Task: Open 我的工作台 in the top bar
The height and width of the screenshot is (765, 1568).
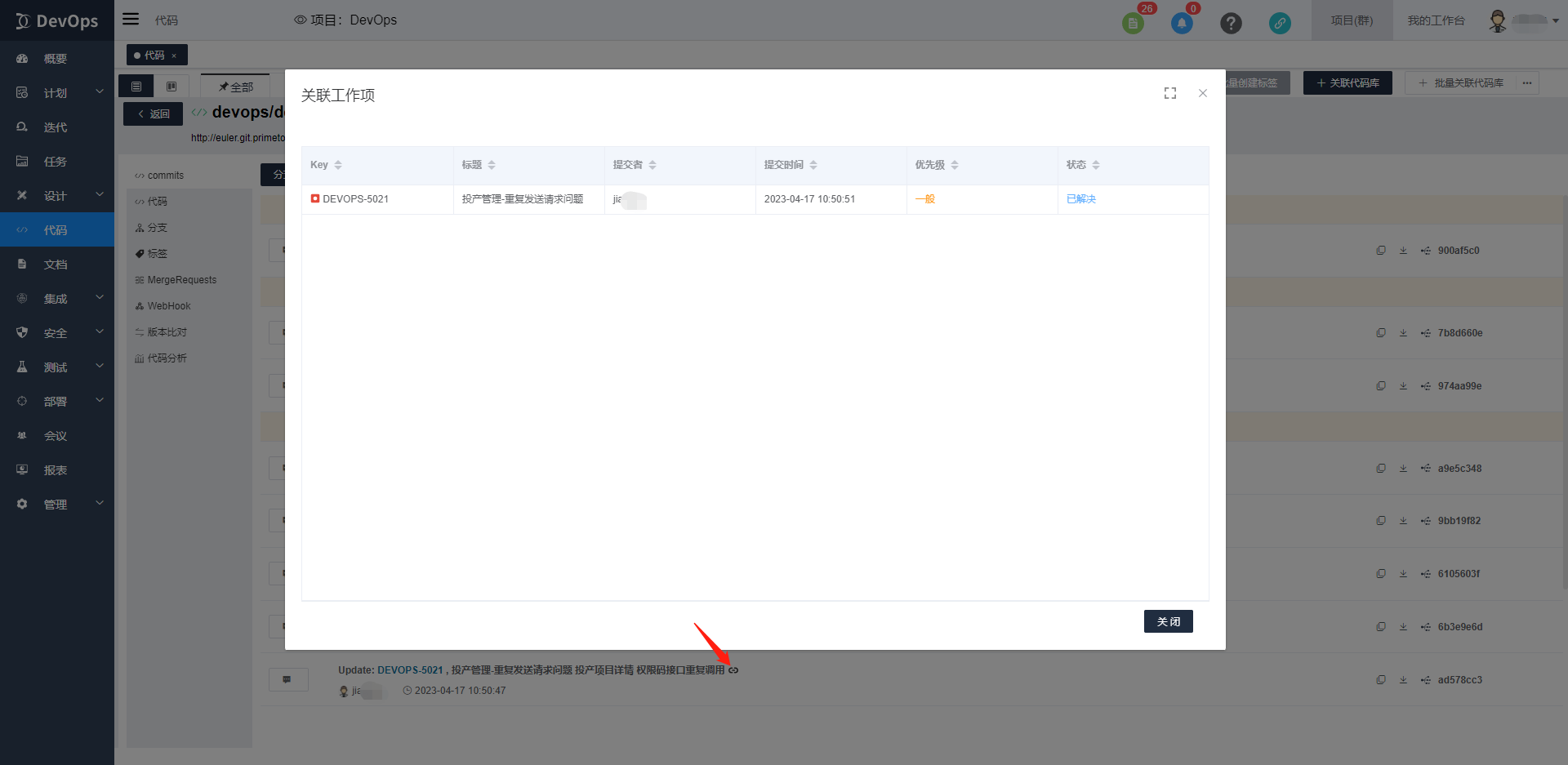Action: (1436, 20)
